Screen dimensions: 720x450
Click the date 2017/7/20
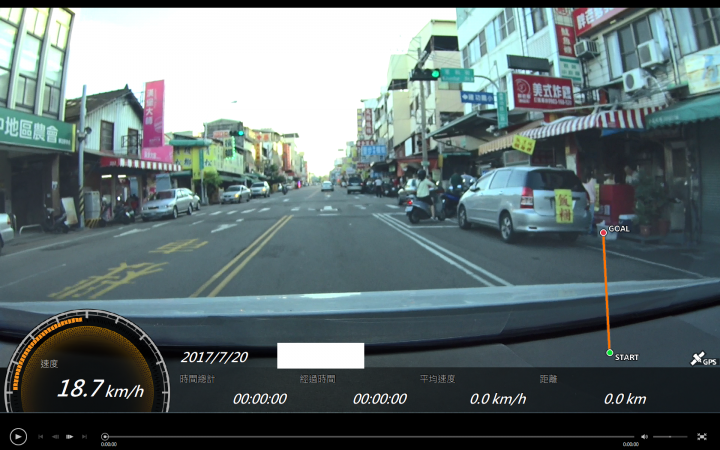(x=214, y=357)
